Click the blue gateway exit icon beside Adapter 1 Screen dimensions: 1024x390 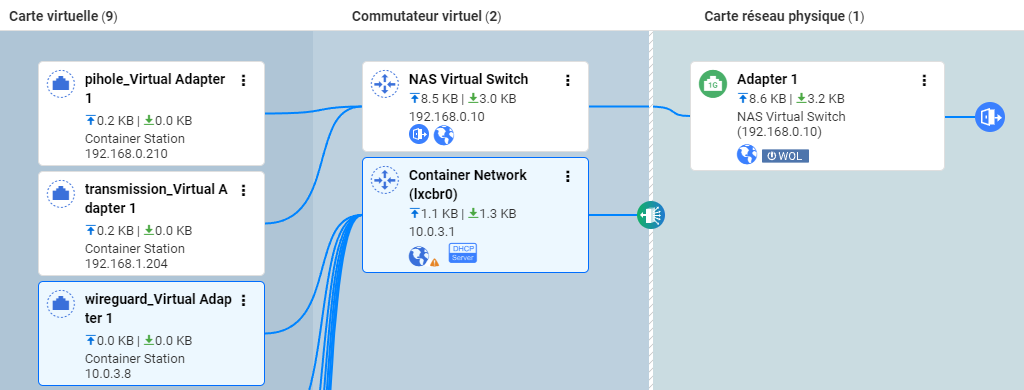pyautogui.click(x=990, y=118)
